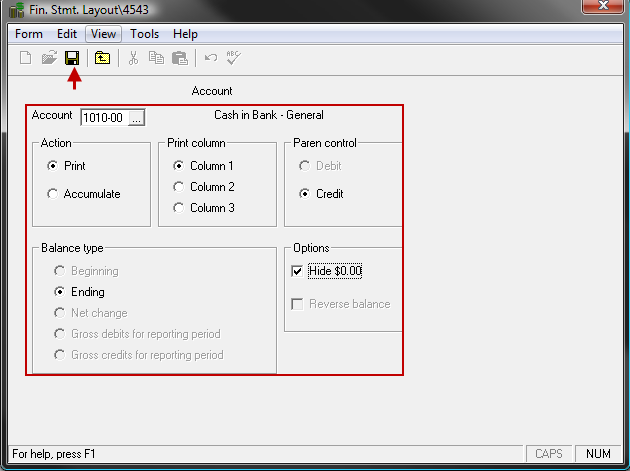The height and width of the screenshot is (471, 630).
Task: Open the Tools menu
Action: point(144,34)
